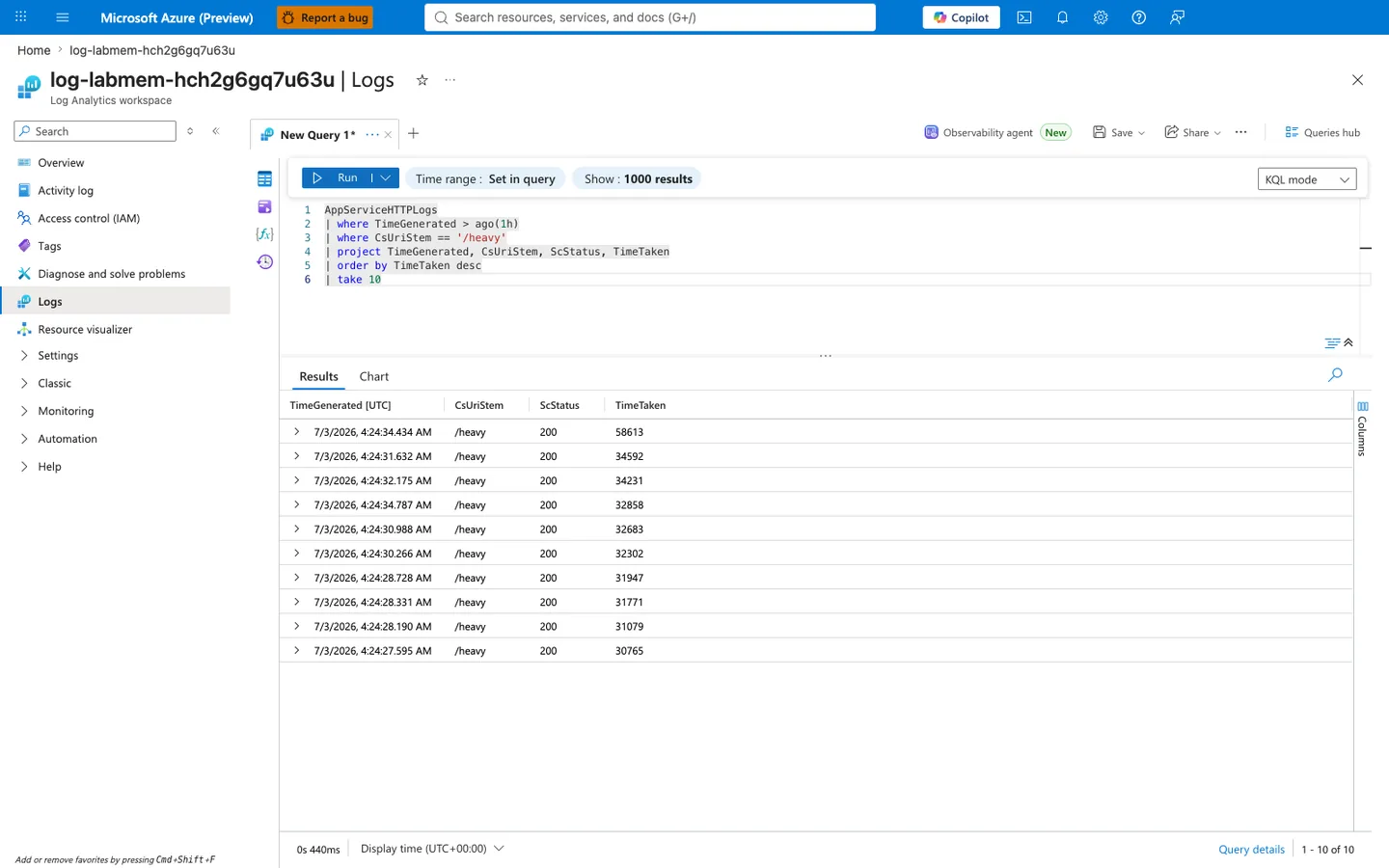Open the feedback icon in top bar
This screenshot has height=868, width=1389.
1177,17
